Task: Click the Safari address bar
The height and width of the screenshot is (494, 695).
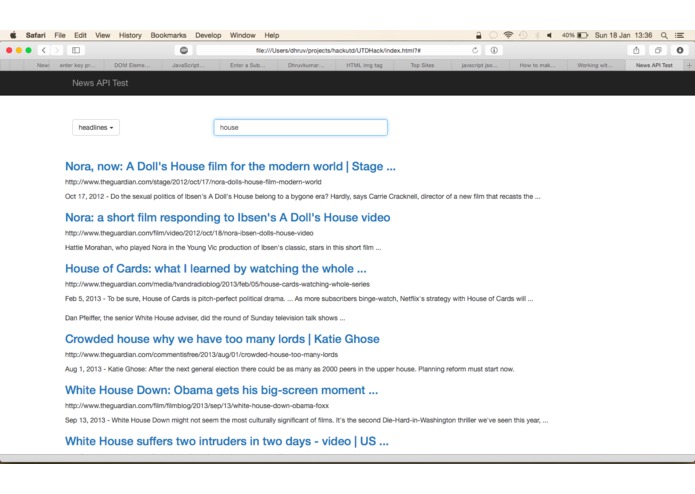Action: click(338, 50)
